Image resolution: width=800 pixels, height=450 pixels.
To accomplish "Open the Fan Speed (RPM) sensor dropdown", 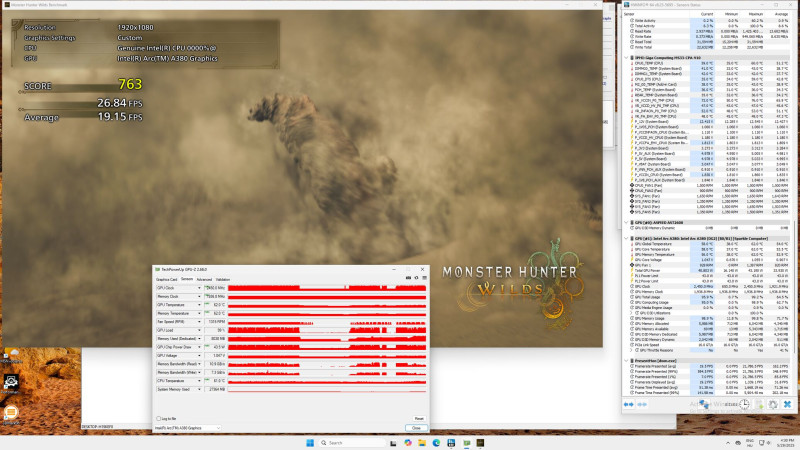I will pyautogui.click(x=199, y=322).
